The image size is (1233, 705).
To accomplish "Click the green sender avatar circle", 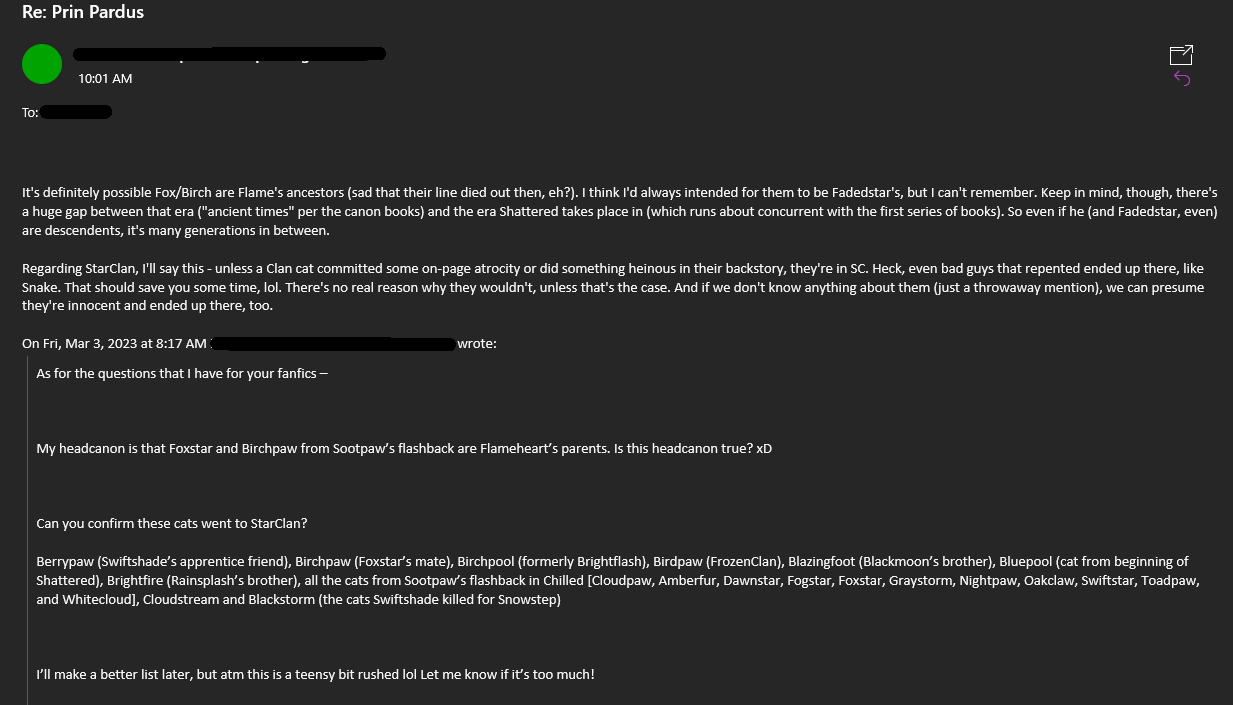I will tap(42, 64).
